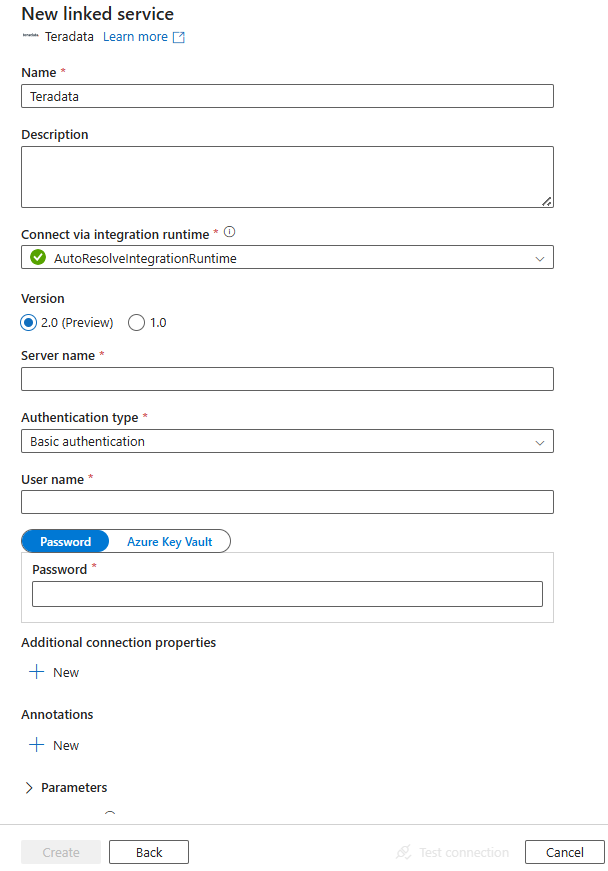Select the Version 1.0 radio button
Screen dimensions: 608x871
tap(136, 322)
